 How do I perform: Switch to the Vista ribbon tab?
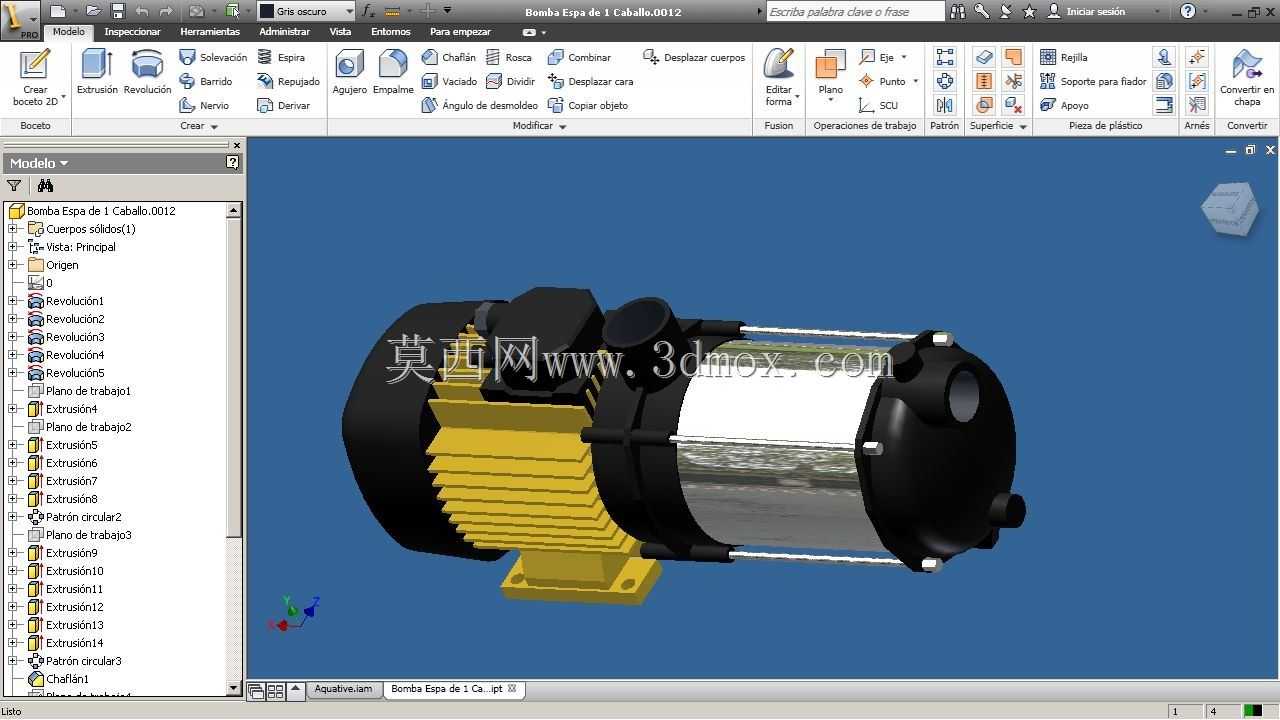(341, 31)
